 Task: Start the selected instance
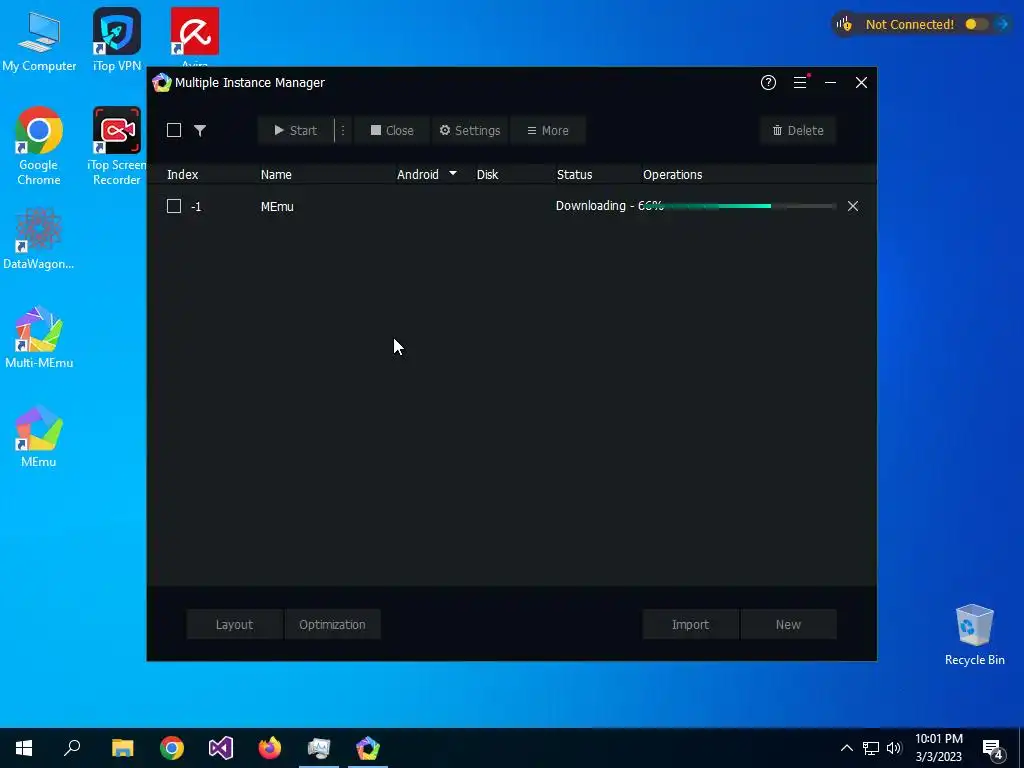pyautogui.click(x=295, y=130)
